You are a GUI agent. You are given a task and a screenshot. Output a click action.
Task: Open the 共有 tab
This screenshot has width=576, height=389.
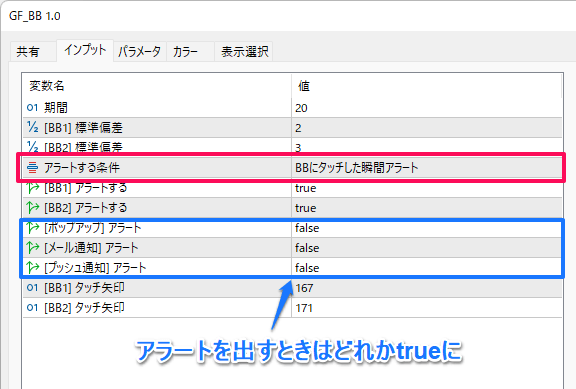(33, 51)
